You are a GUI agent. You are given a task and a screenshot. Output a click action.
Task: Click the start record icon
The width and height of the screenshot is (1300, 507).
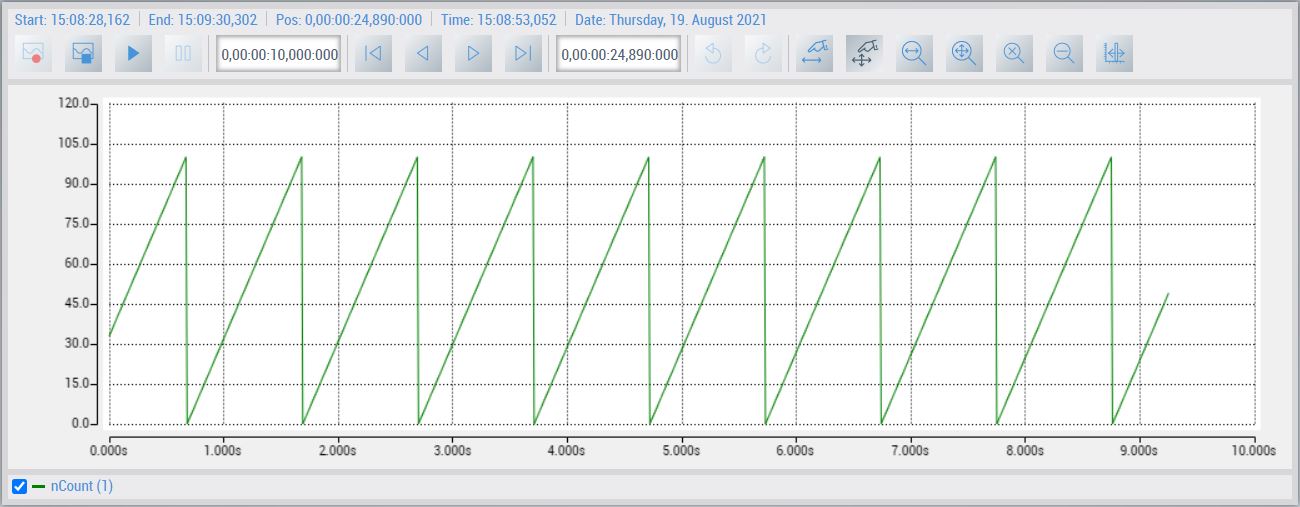click(x=33, y=53)
